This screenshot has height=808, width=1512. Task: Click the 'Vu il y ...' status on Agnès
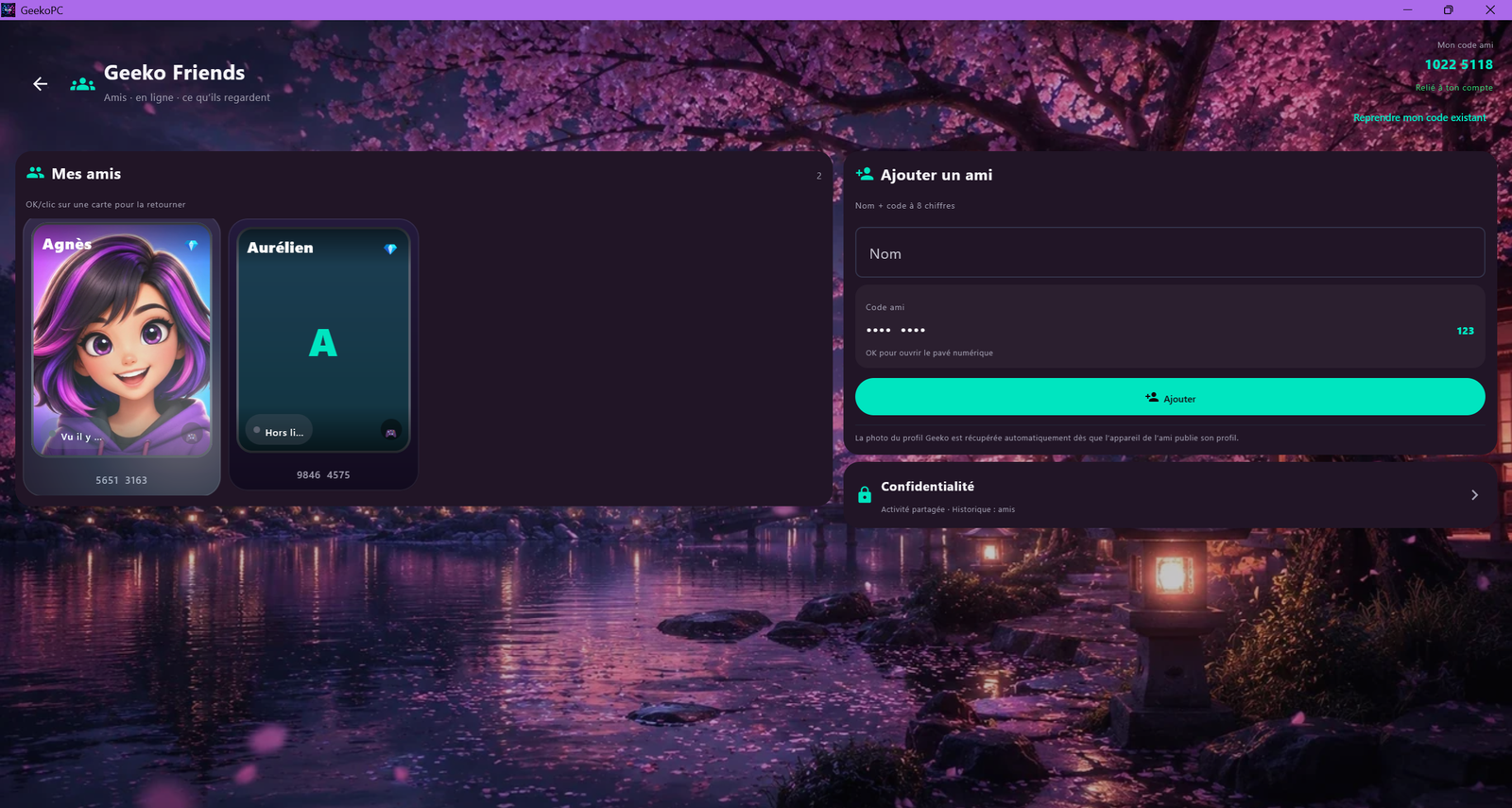[x=81, y=437]
